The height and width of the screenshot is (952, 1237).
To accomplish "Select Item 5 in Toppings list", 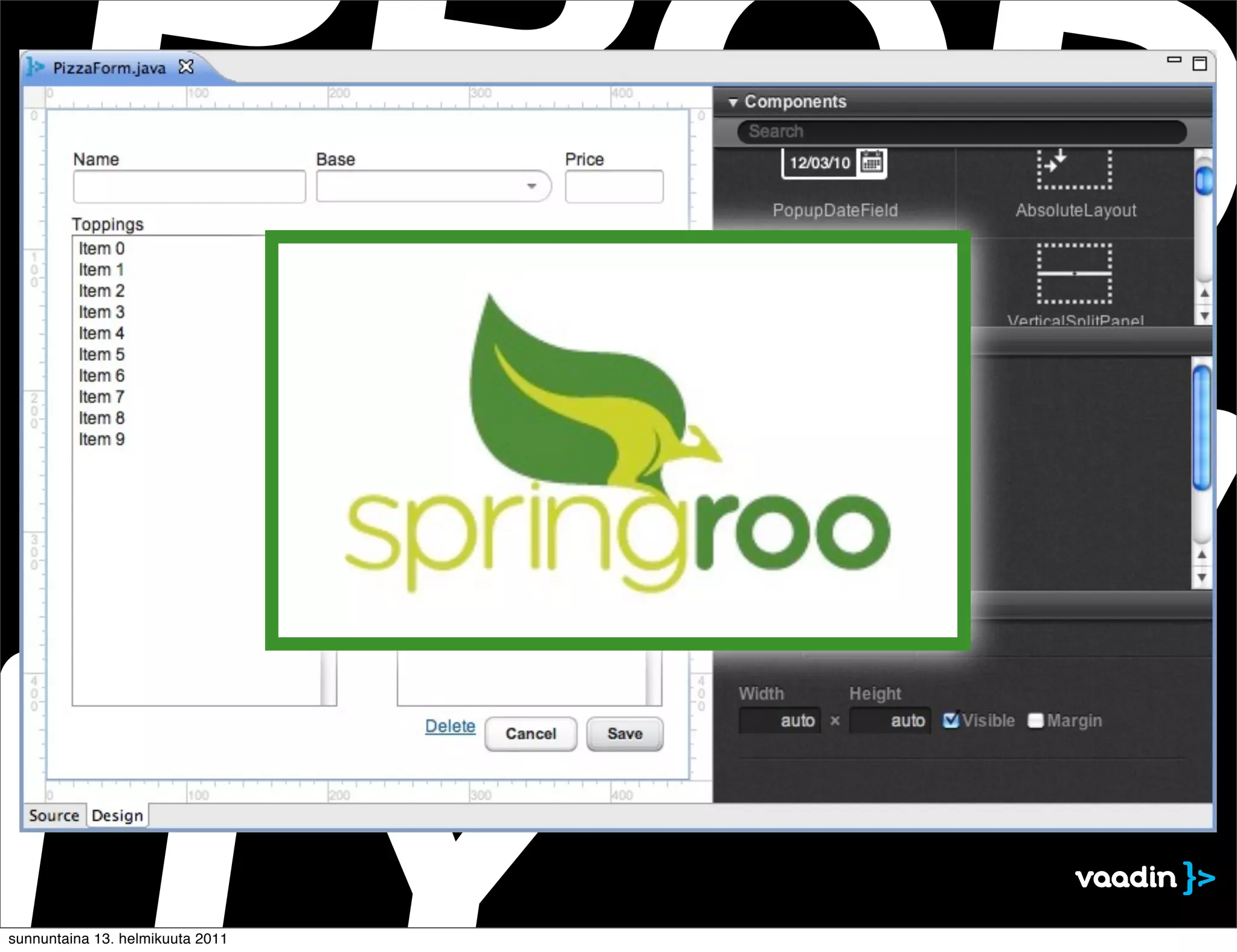I will tap(101, 354).
